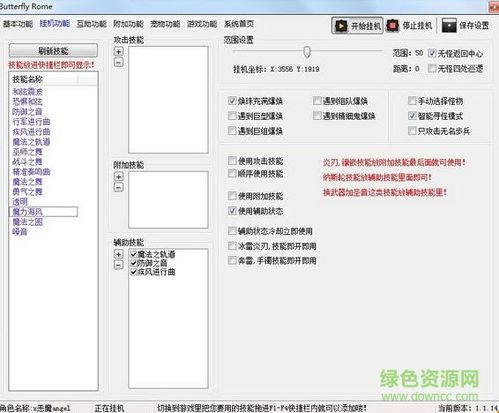Uncheck 疾风进行曲 in 辅助技能 list
499x413 pixels.
point(134,272)
